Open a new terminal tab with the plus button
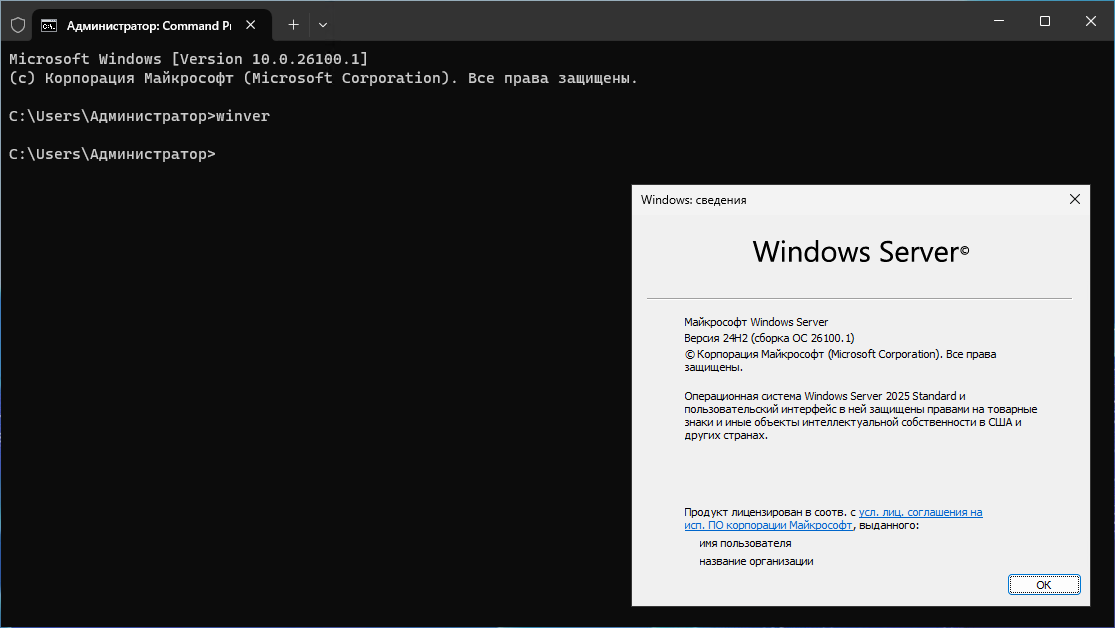 tap(293, 25)
